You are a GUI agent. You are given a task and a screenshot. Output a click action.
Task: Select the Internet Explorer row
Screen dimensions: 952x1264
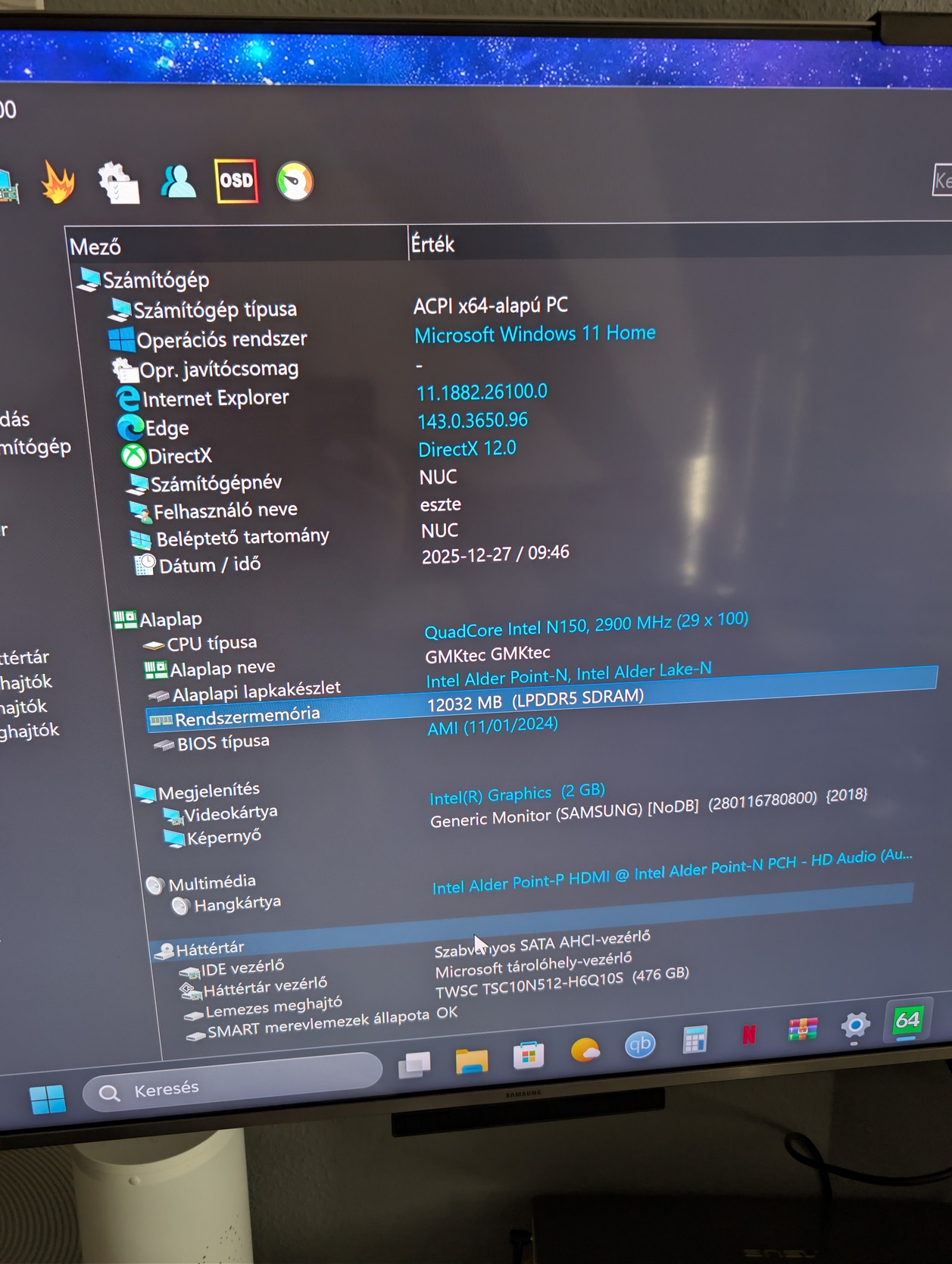click(202, 398)
